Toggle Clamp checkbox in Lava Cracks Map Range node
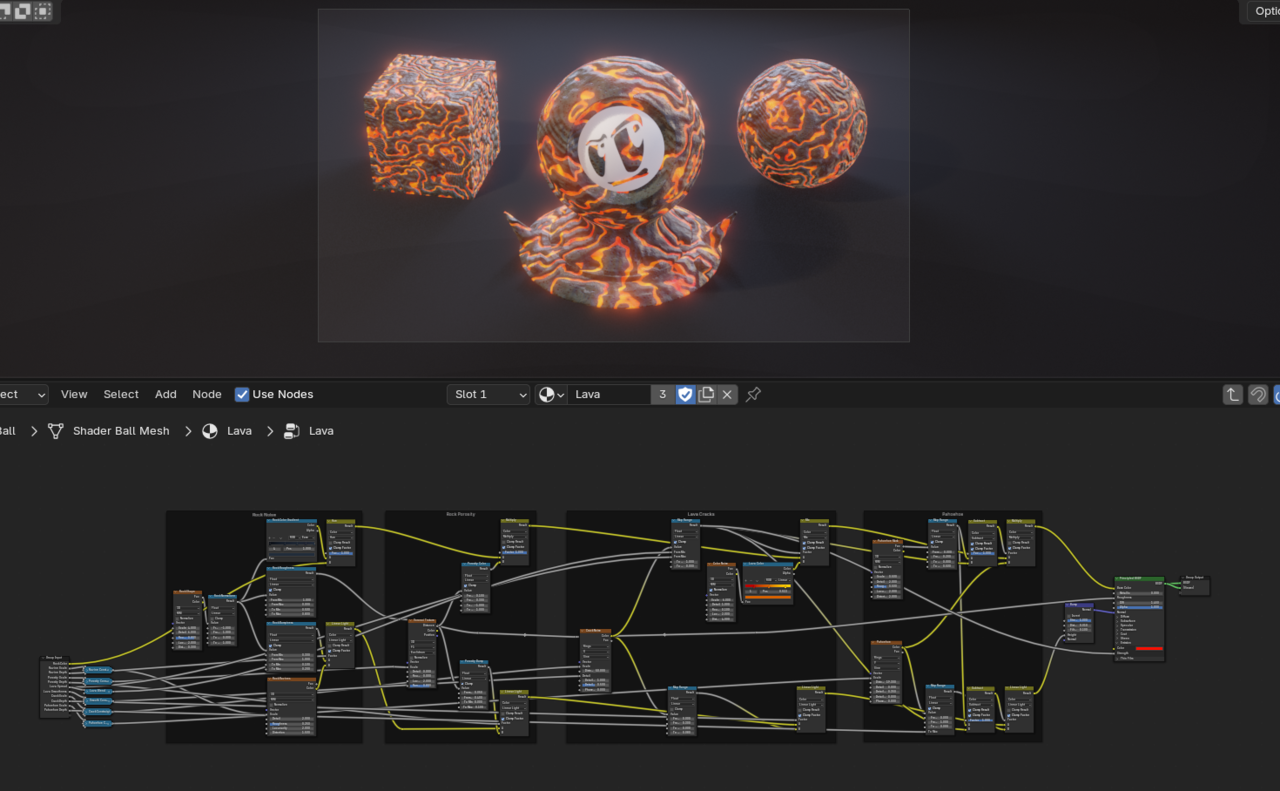 pos(677,541)
